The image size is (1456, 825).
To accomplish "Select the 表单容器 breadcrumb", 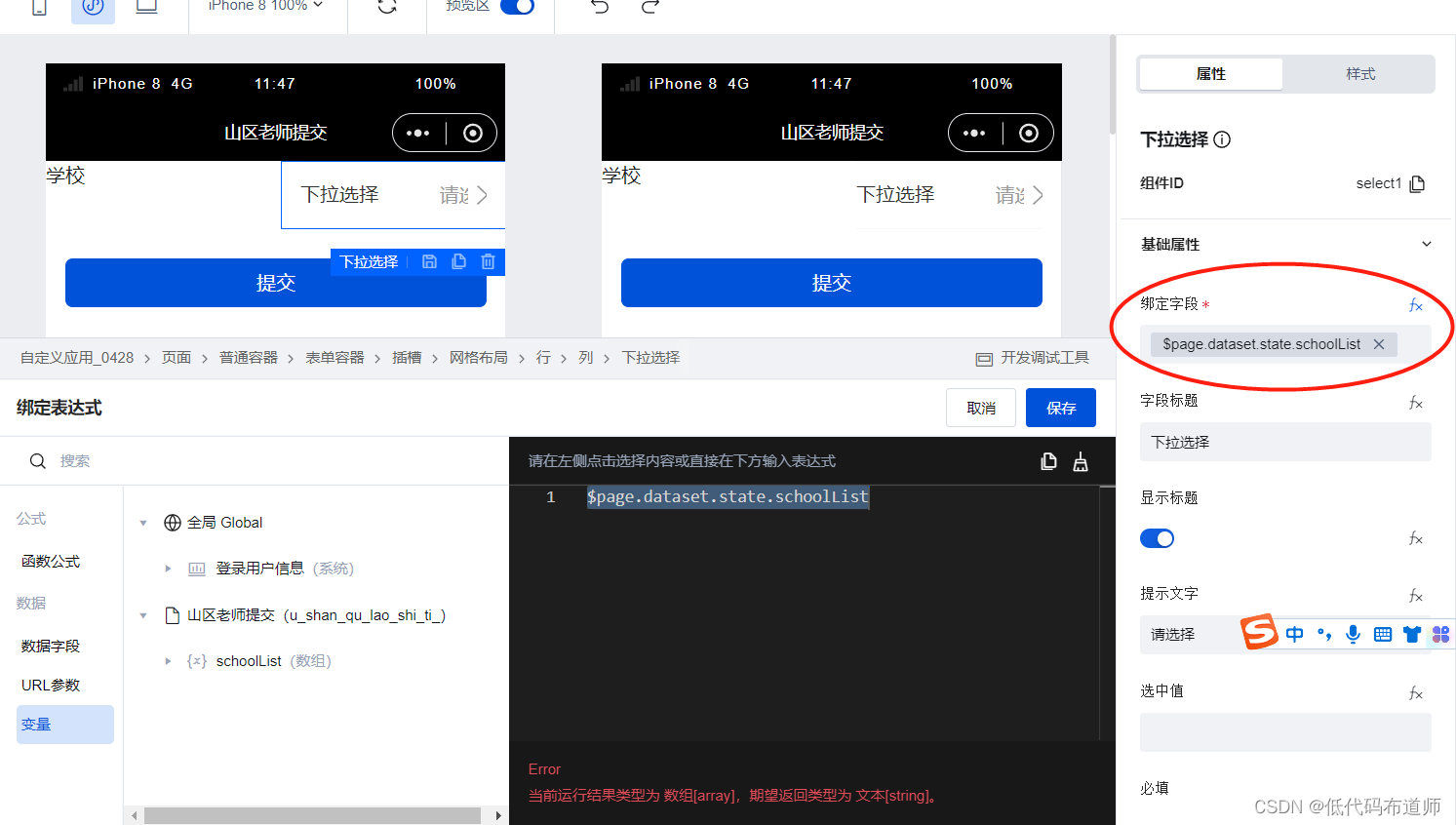I will click(334, 358).
